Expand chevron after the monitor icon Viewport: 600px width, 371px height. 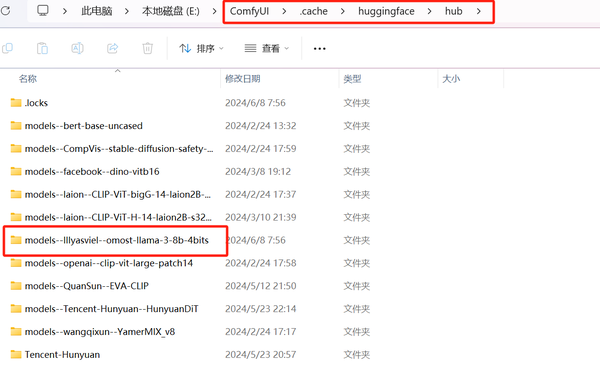click(x=65, y=11)
